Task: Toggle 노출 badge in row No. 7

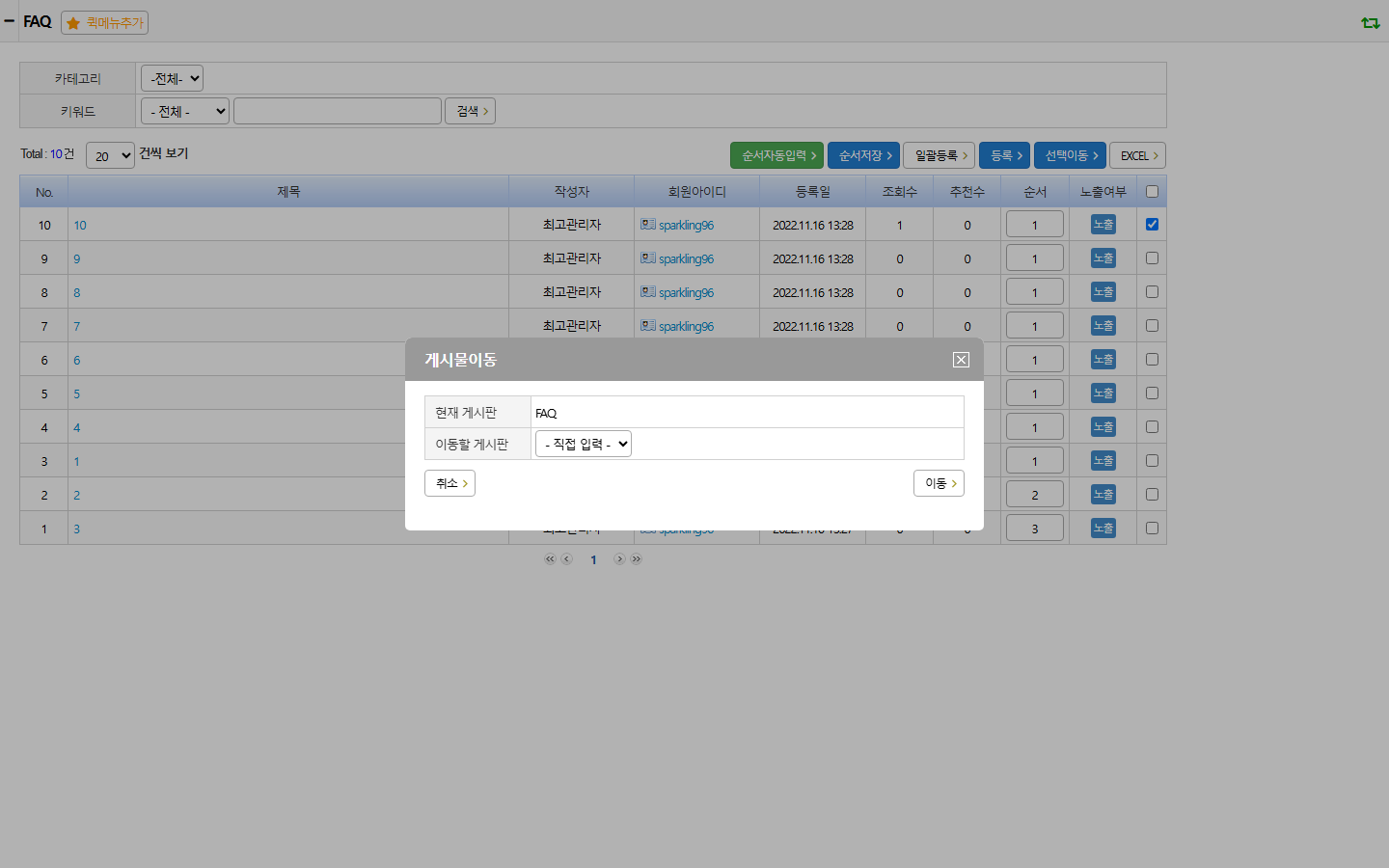Action: pyautogui.click(x=1103, y=325)
